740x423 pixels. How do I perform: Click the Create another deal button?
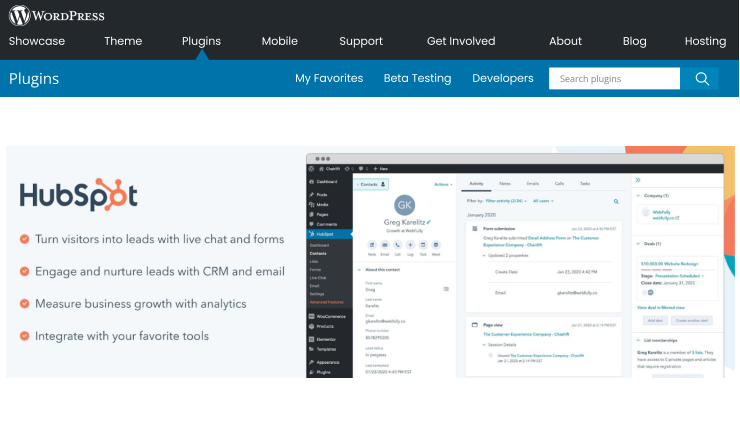point(691,321)
